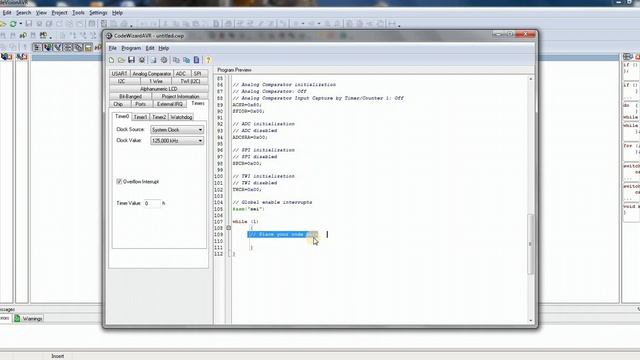Click the dark blue document icon in the wizard toolbar

point(196,60)
